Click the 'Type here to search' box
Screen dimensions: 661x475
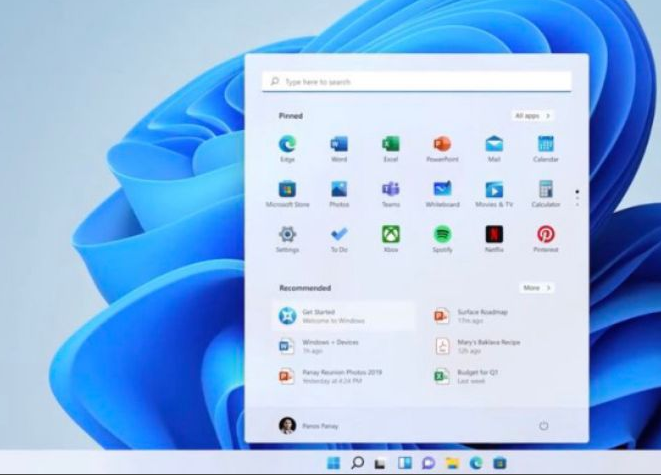tap(417, 82)
